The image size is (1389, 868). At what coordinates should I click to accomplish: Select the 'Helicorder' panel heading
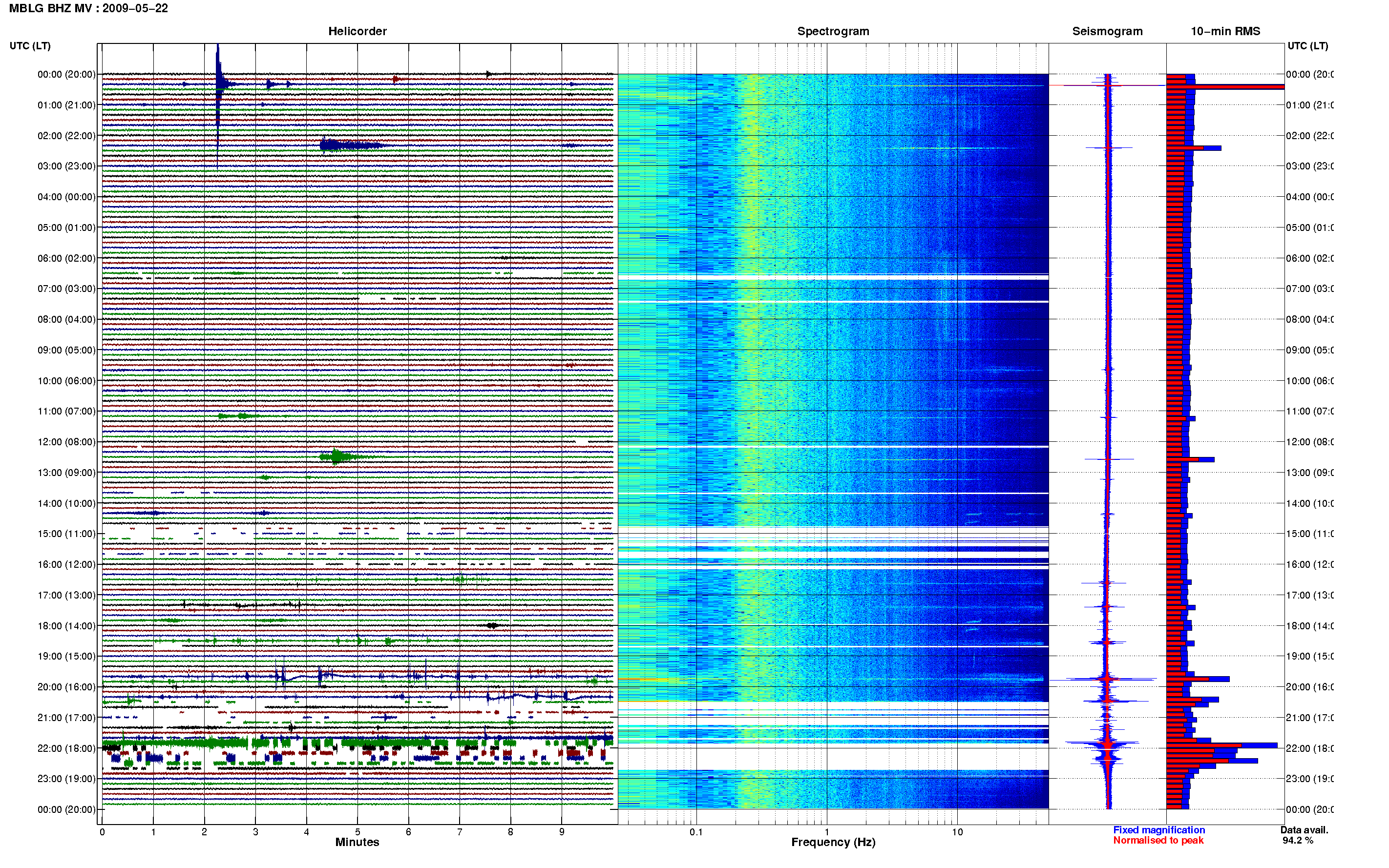tap(357, 31)
